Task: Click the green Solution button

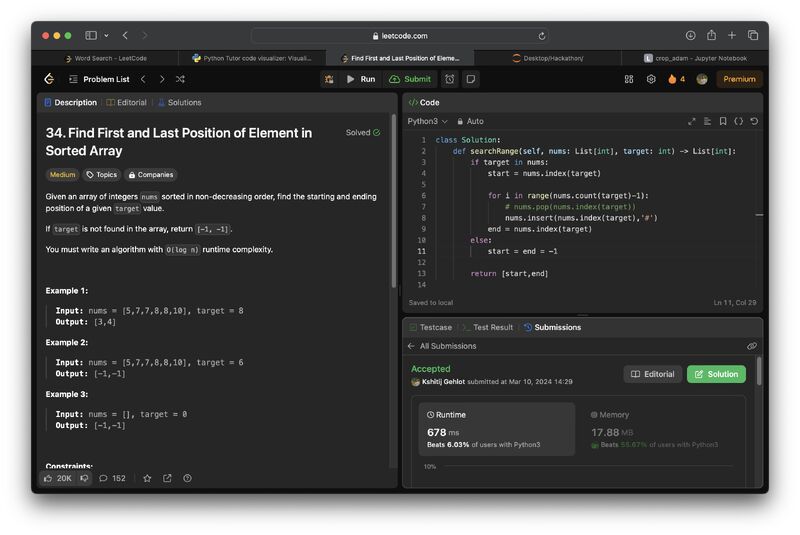Action: (716, 374)
